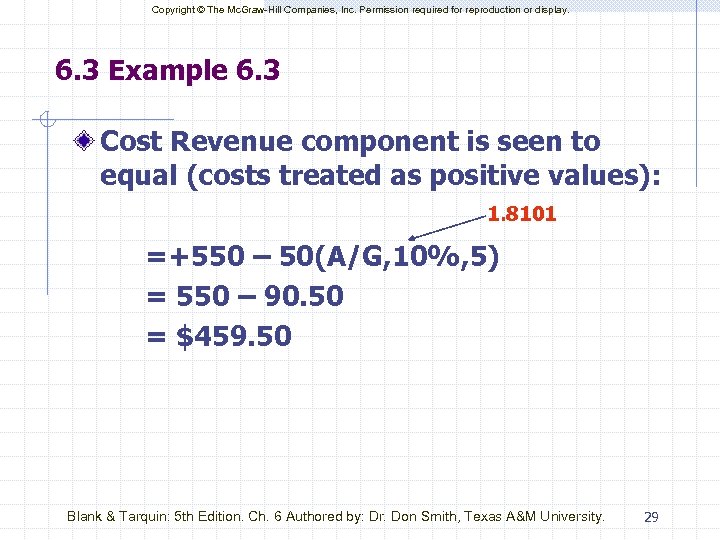Click the slide title '6.3 Example 6.3'
720x540 pixels.
click(167, 70)
